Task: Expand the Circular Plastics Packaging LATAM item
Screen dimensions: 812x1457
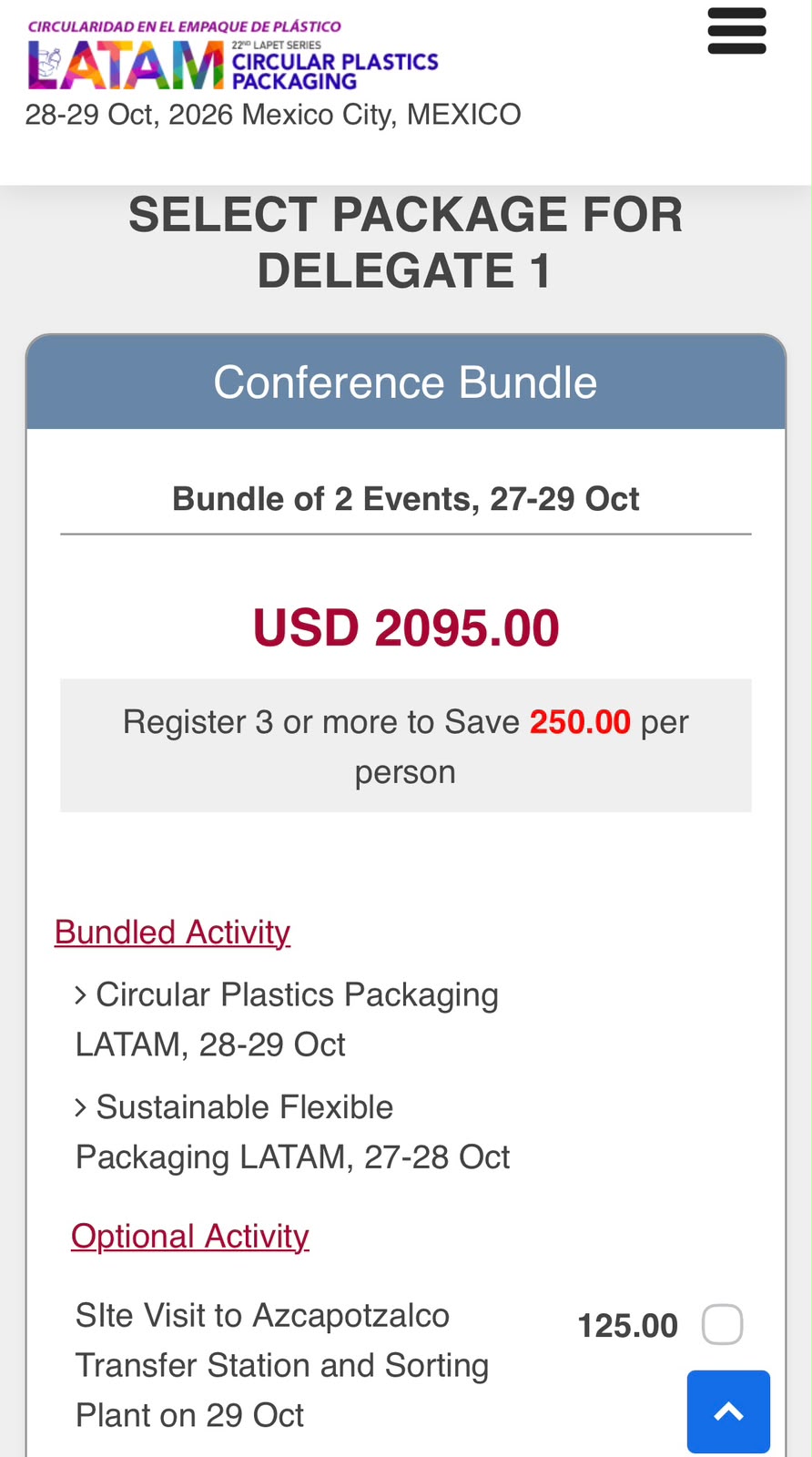Action: [287, 1019]
